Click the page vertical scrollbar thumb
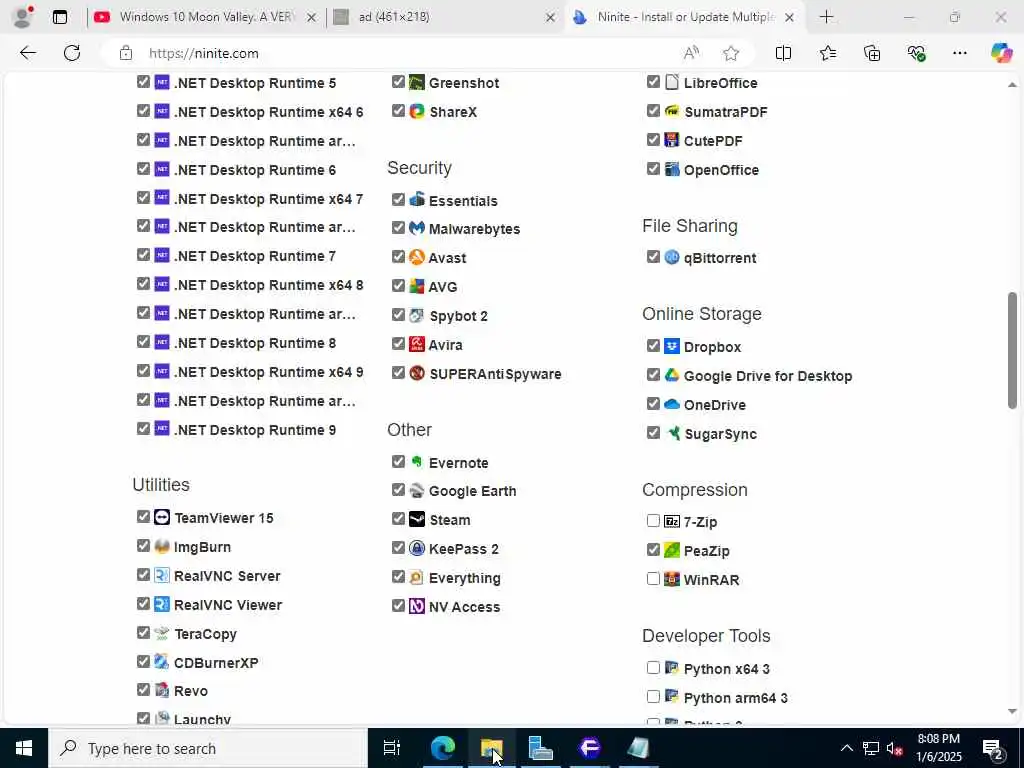The image size is (1024, 768). pos(1012,350)
